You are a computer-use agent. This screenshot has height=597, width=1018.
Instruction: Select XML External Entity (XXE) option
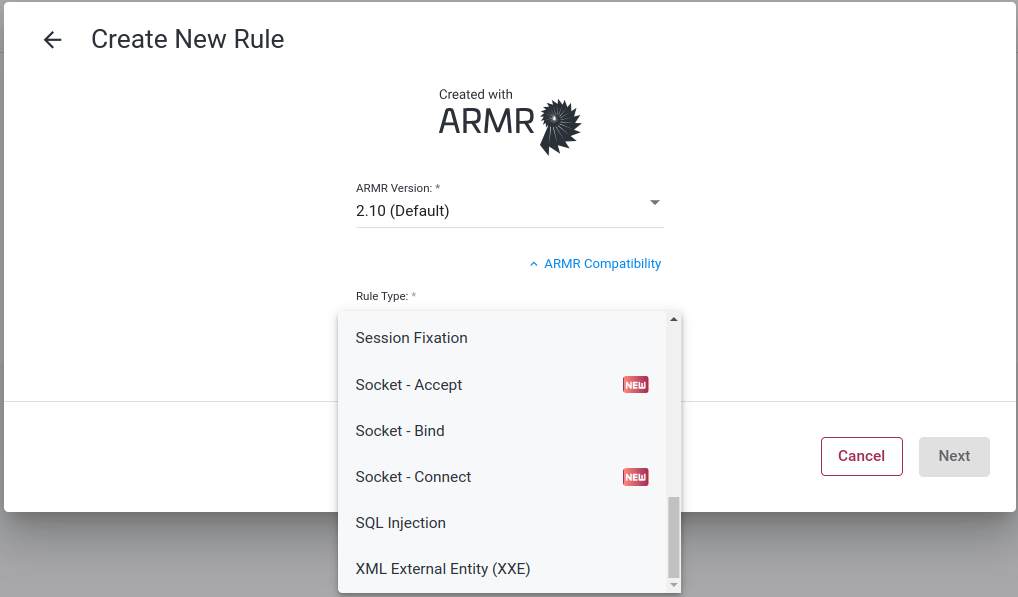(503, 569)
